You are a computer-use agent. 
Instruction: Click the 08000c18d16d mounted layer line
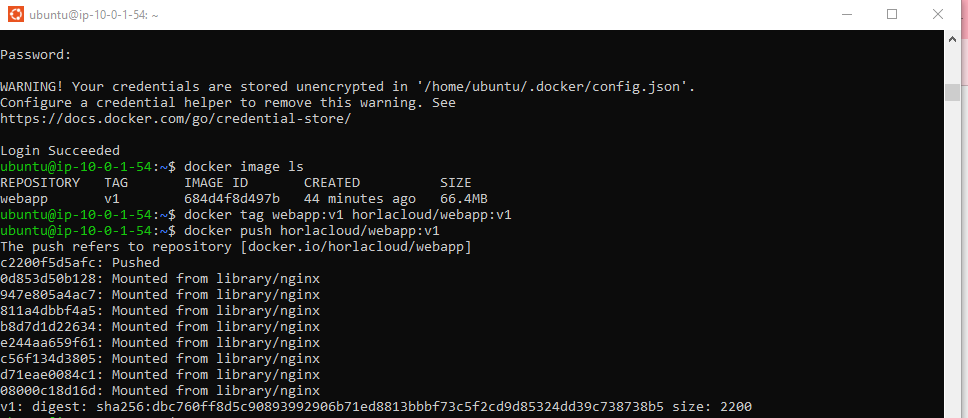(160, 391)
